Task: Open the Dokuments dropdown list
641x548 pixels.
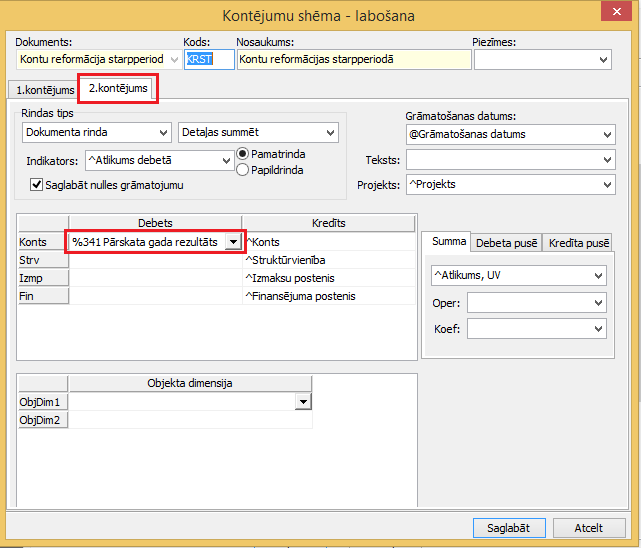Action: 175,60
